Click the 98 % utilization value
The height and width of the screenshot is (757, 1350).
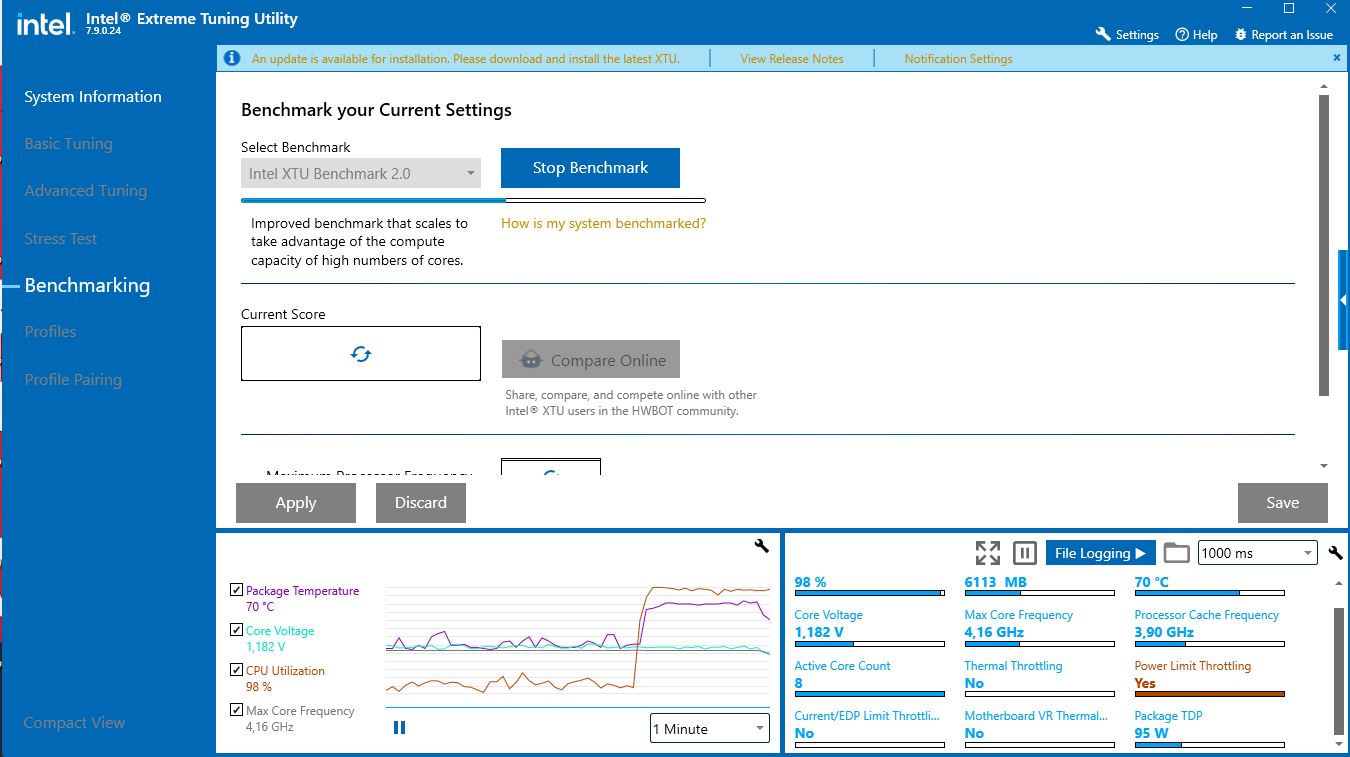point(810,582)
